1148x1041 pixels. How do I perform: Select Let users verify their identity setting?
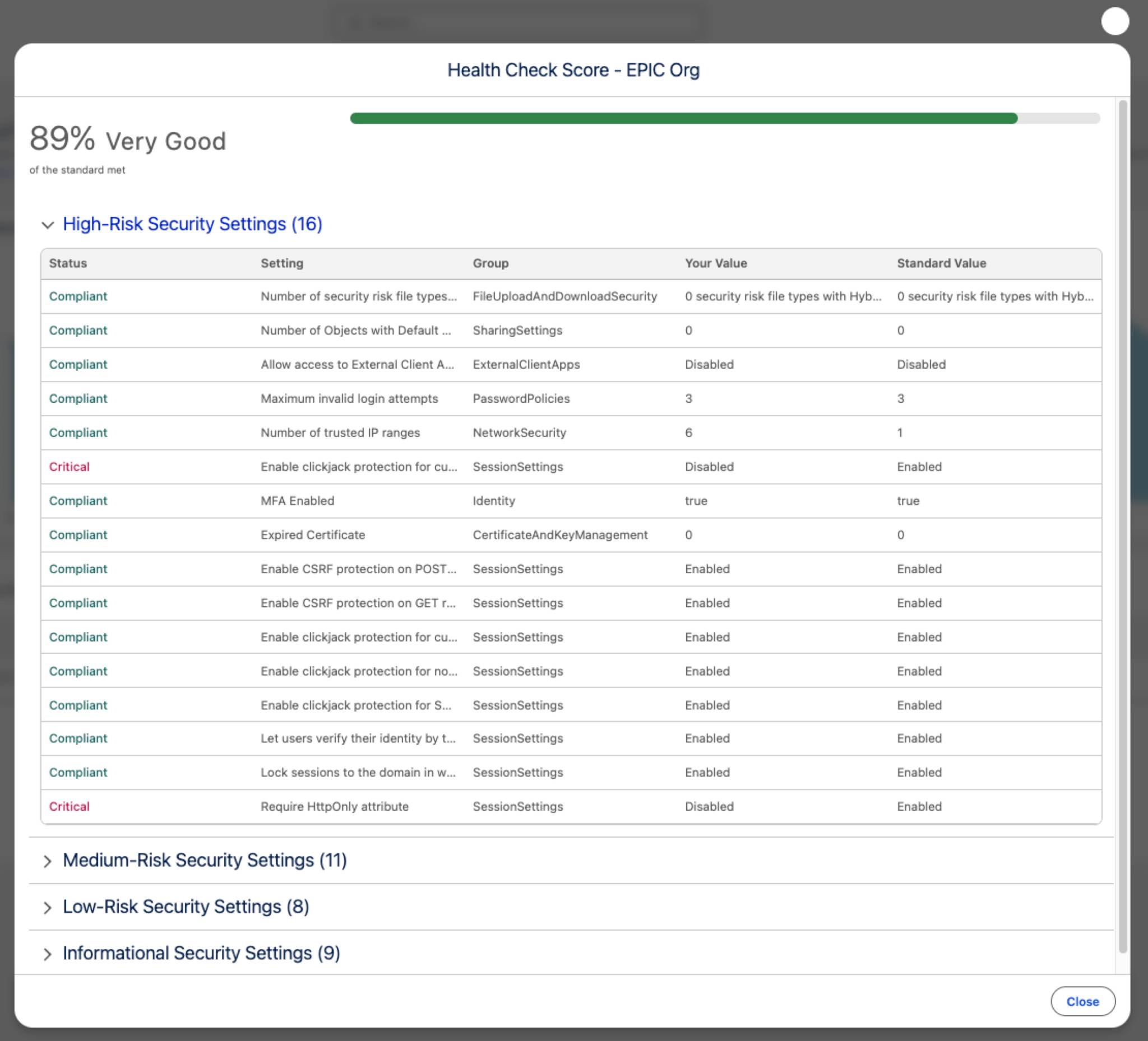358,738
